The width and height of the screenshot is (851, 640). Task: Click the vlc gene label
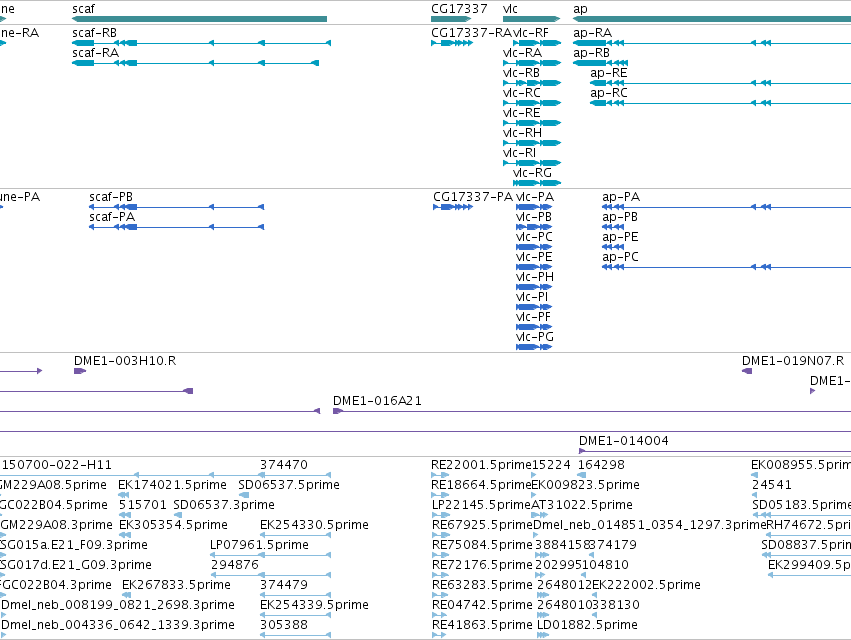pyautogui.click(x=510, y=9)
